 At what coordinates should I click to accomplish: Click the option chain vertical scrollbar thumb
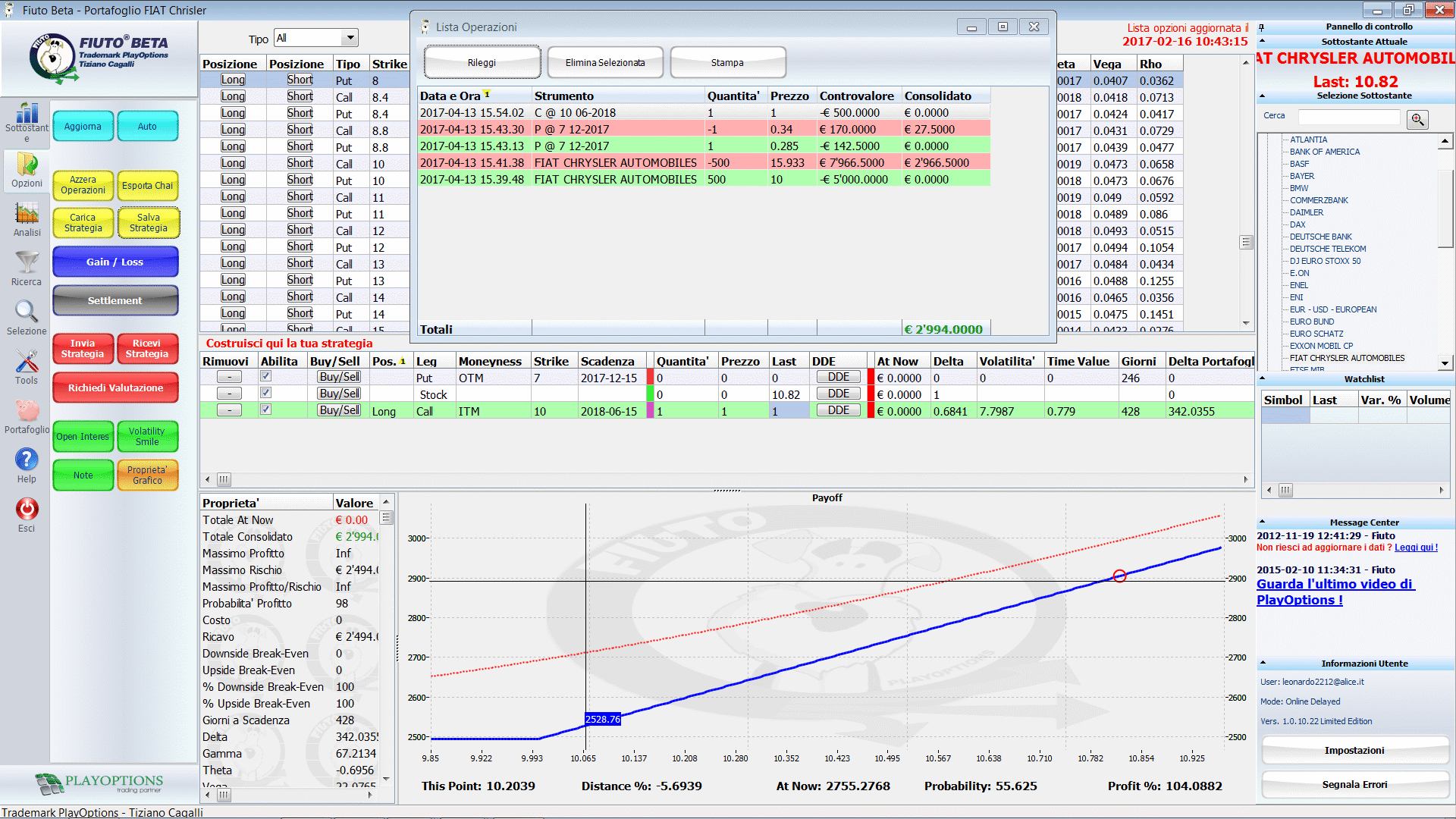pyautogui.click(x=1246, y=242)
